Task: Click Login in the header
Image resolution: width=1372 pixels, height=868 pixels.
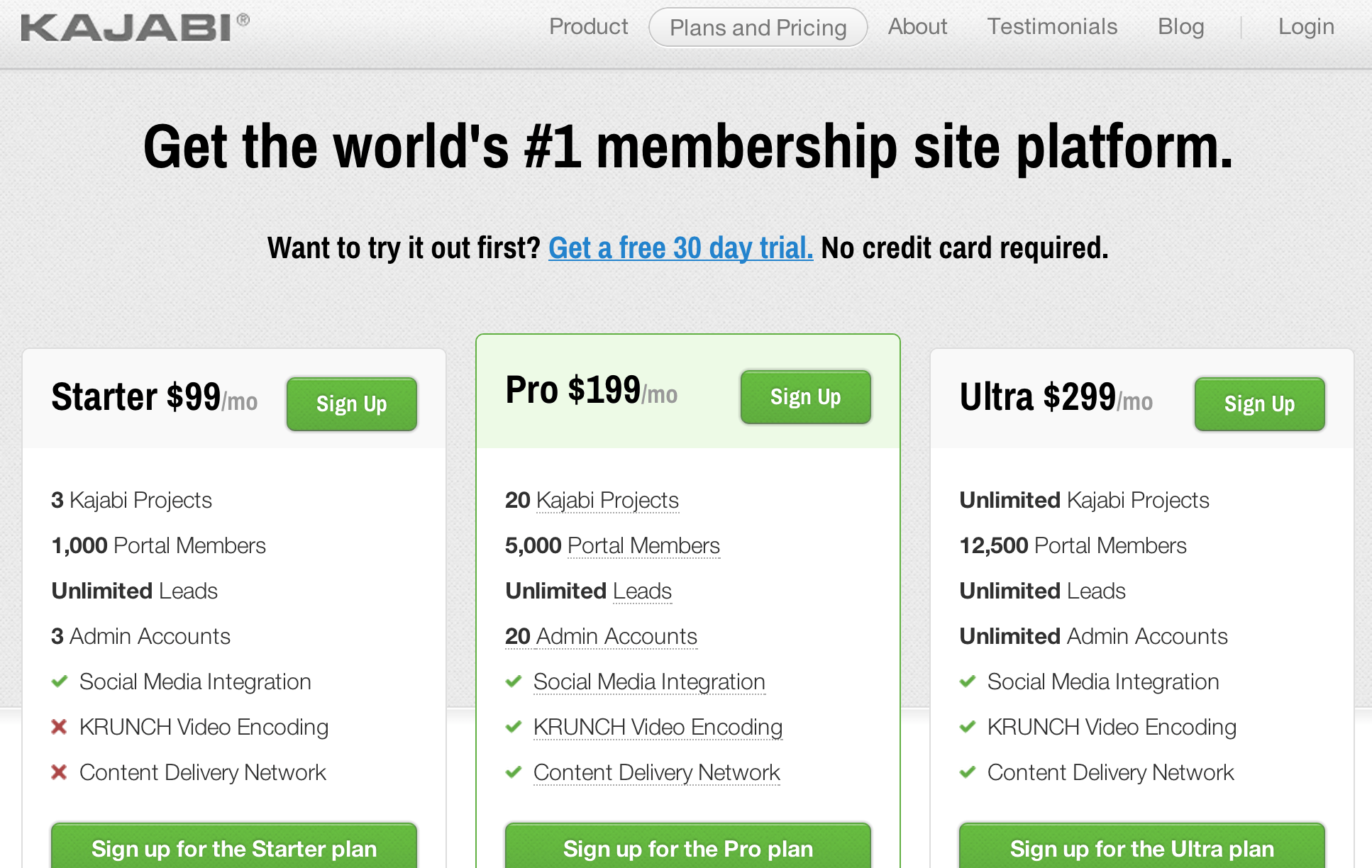Action: (1306, 27)
